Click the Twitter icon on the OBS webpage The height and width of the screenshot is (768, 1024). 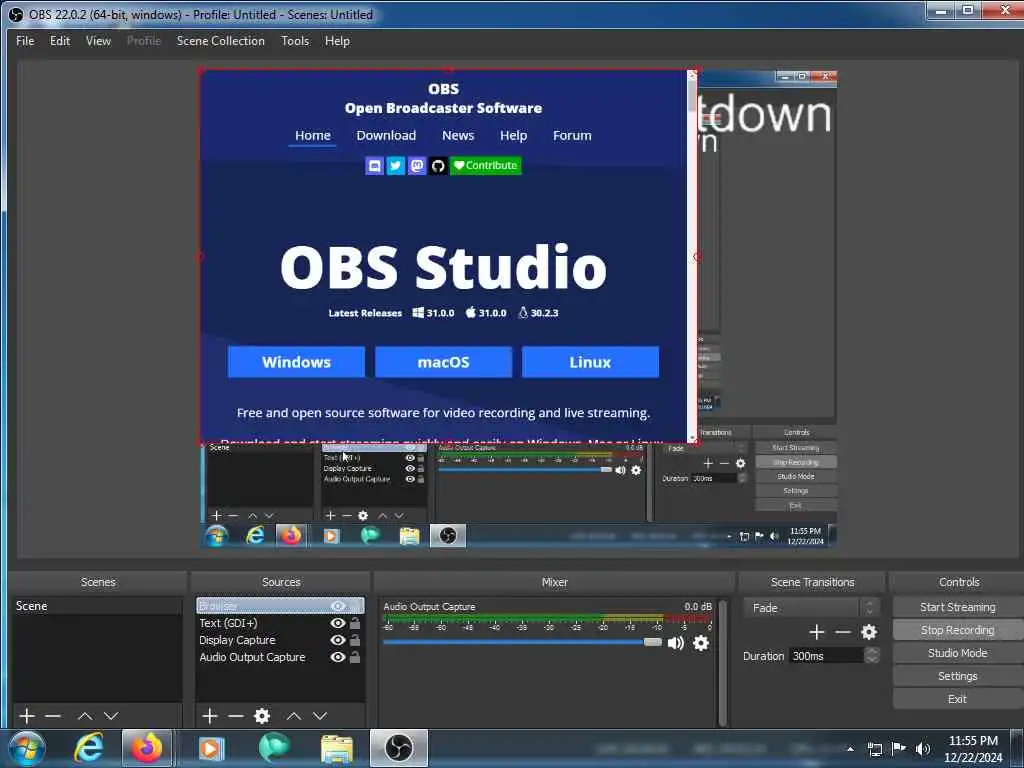tap(396, 166)
